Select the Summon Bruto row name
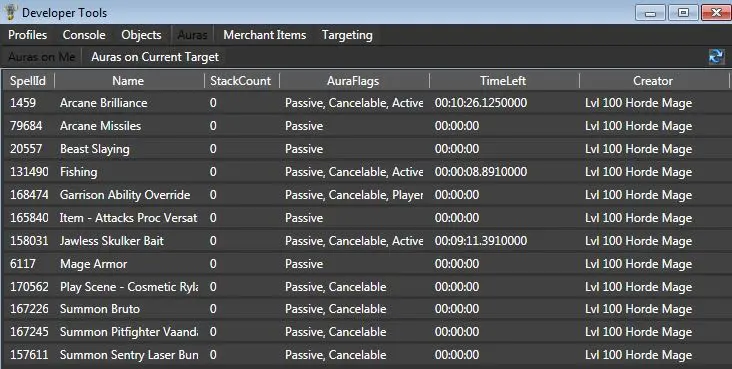The width and height of the screenshot is (732, 369). tap(100, 309)
